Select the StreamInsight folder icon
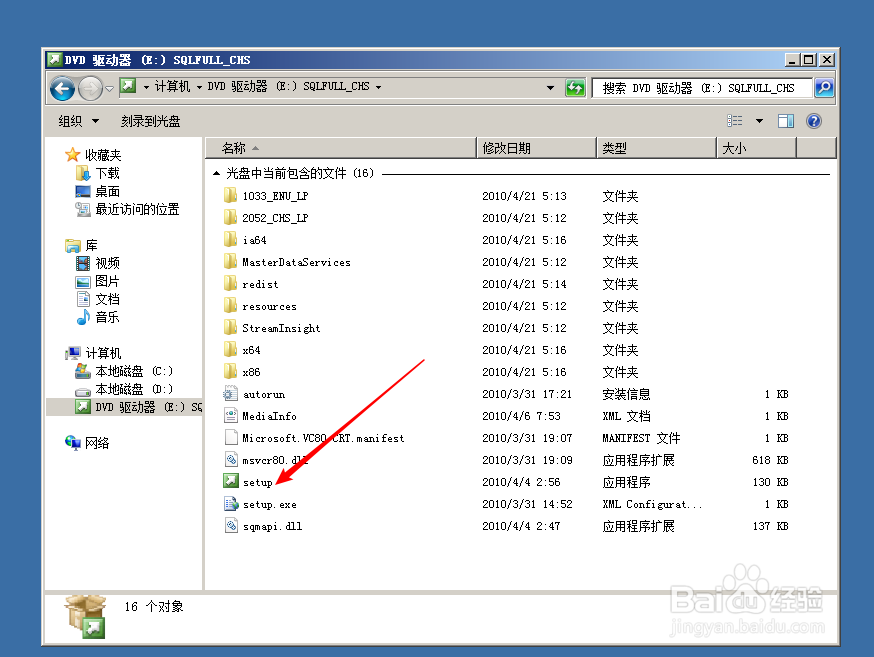This screenshot has width=874, height=657. [x=230, y=328]
